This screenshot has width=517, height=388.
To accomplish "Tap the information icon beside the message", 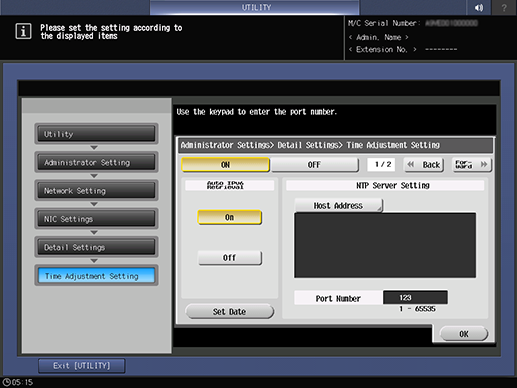I will [23, 31].
